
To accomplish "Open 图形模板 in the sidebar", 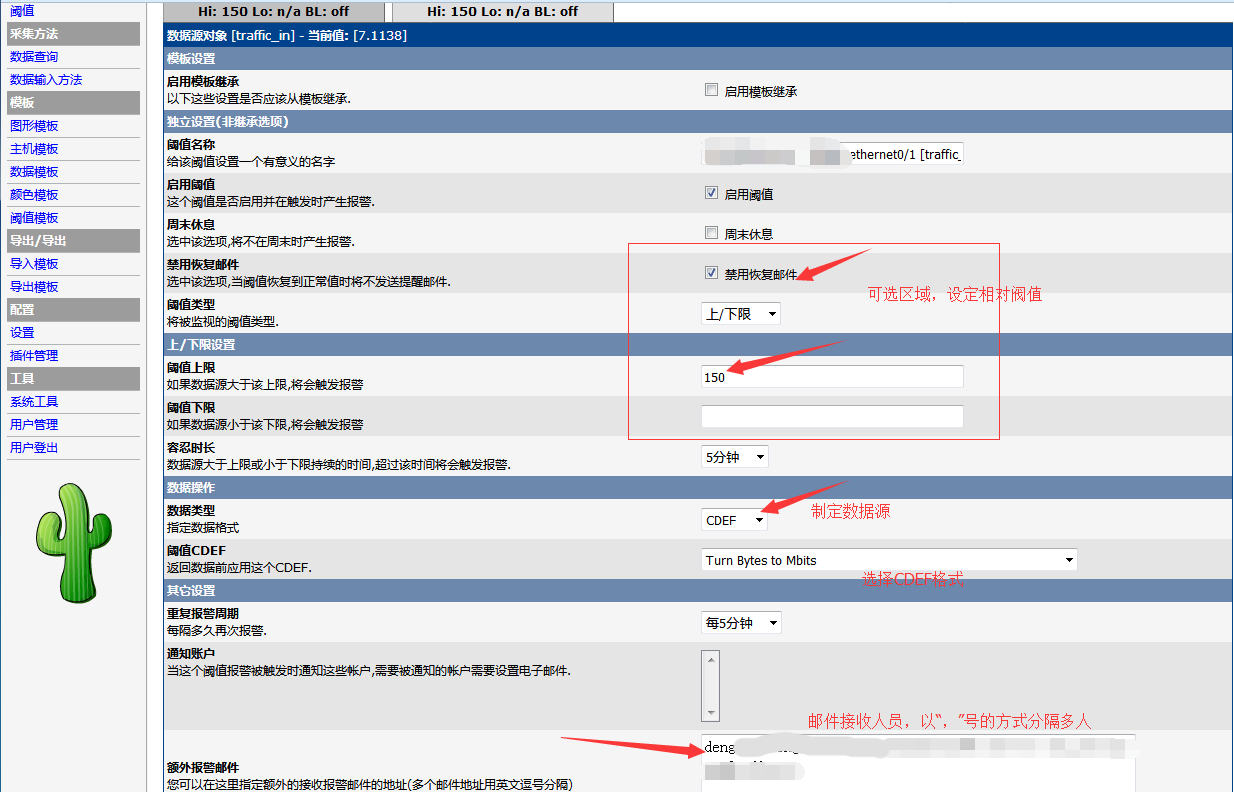I will click(x=34, y=126).
